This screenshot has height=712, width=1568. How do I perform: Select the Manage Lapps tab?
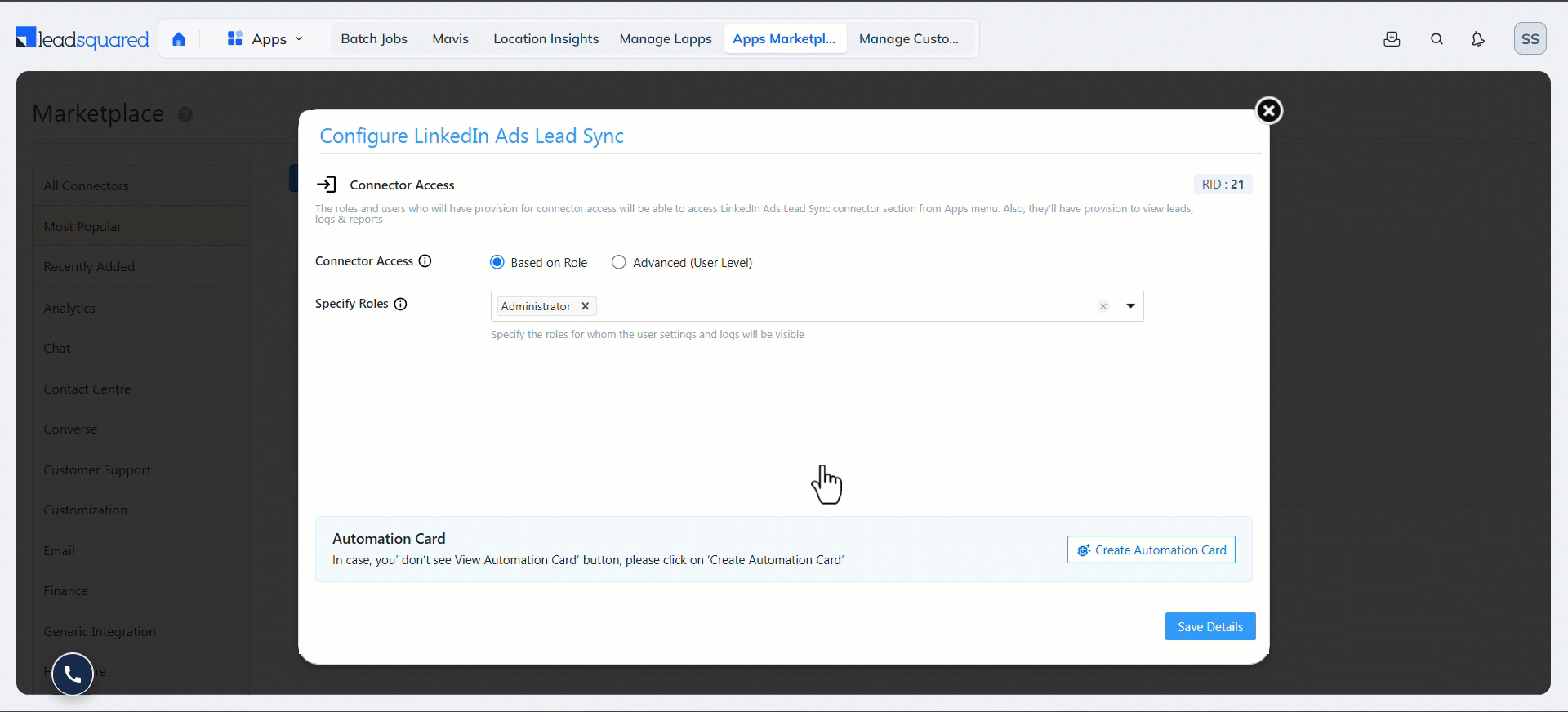[x=666, y=38]
